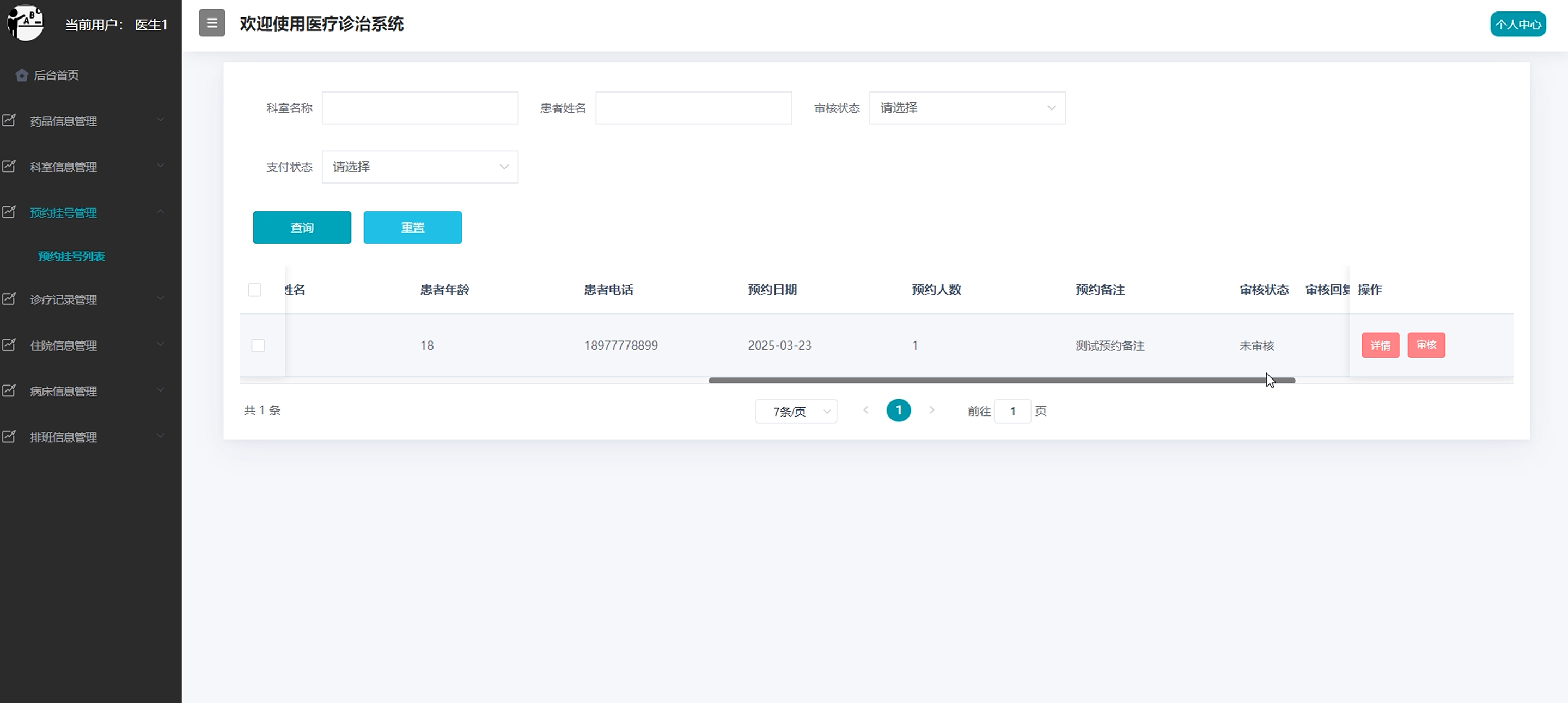The image size is (1568, 703).
Task: Click the 患者姓名 input field
Action: pos(693,108)
